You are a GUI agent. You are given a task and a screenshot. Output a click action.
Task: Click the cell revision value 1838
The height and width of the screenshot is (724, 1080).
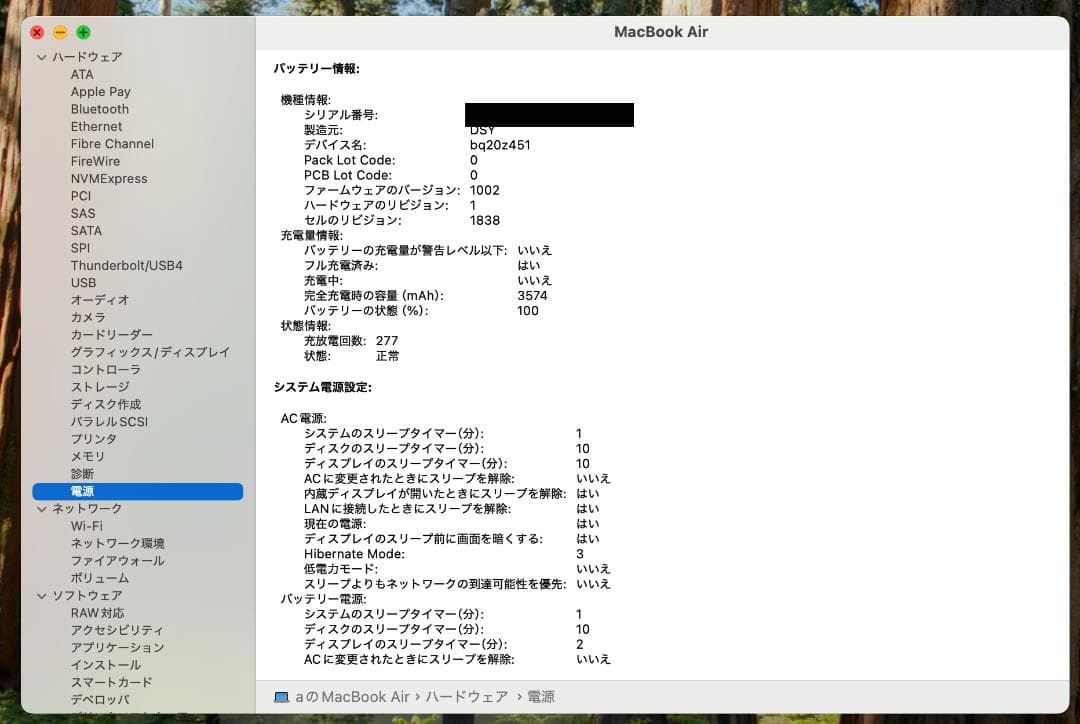point(485,220)
